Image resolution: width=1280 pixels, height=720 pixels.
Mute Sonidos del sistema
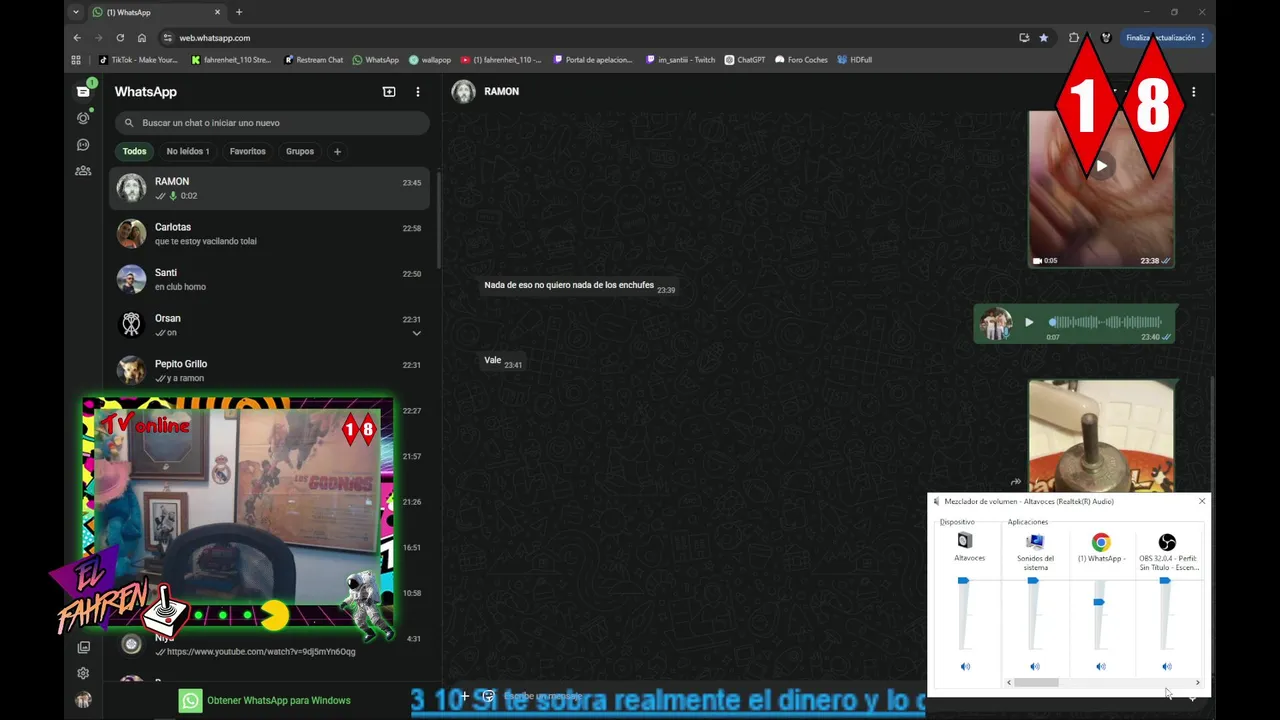[1035, 666]
